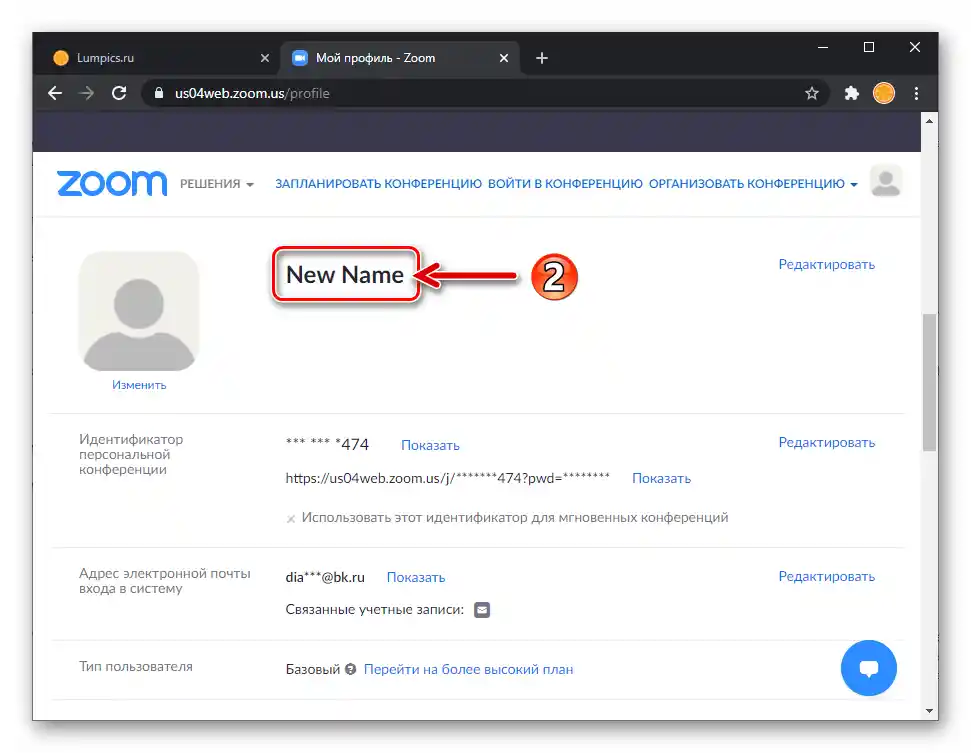Click the scrollbar up arrow

(929, 121)
